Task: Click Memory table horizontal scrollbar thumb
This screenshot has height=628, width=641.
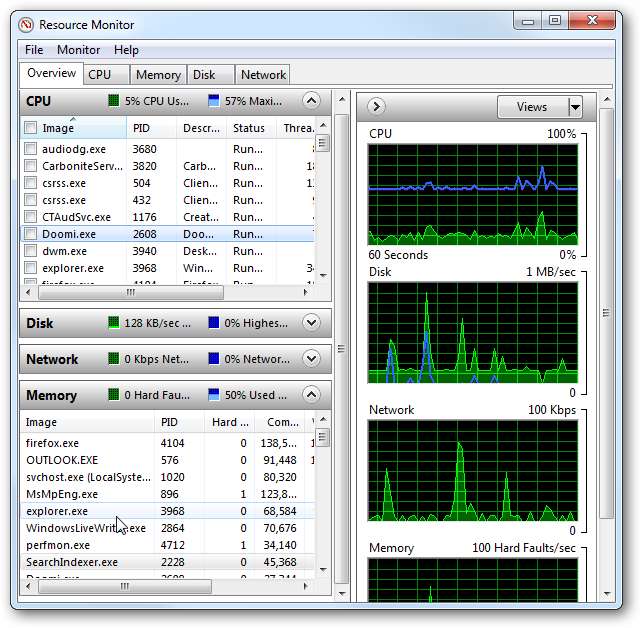Action: click(x=125, y=586)
